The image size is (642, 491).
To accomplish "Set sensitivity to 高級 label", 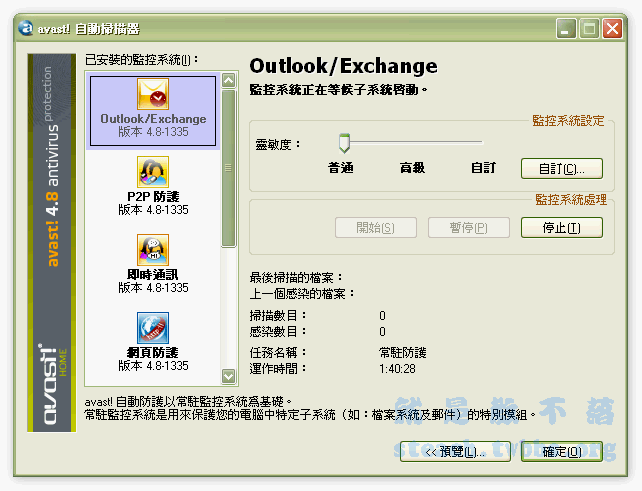I will [x=412, y=168].
